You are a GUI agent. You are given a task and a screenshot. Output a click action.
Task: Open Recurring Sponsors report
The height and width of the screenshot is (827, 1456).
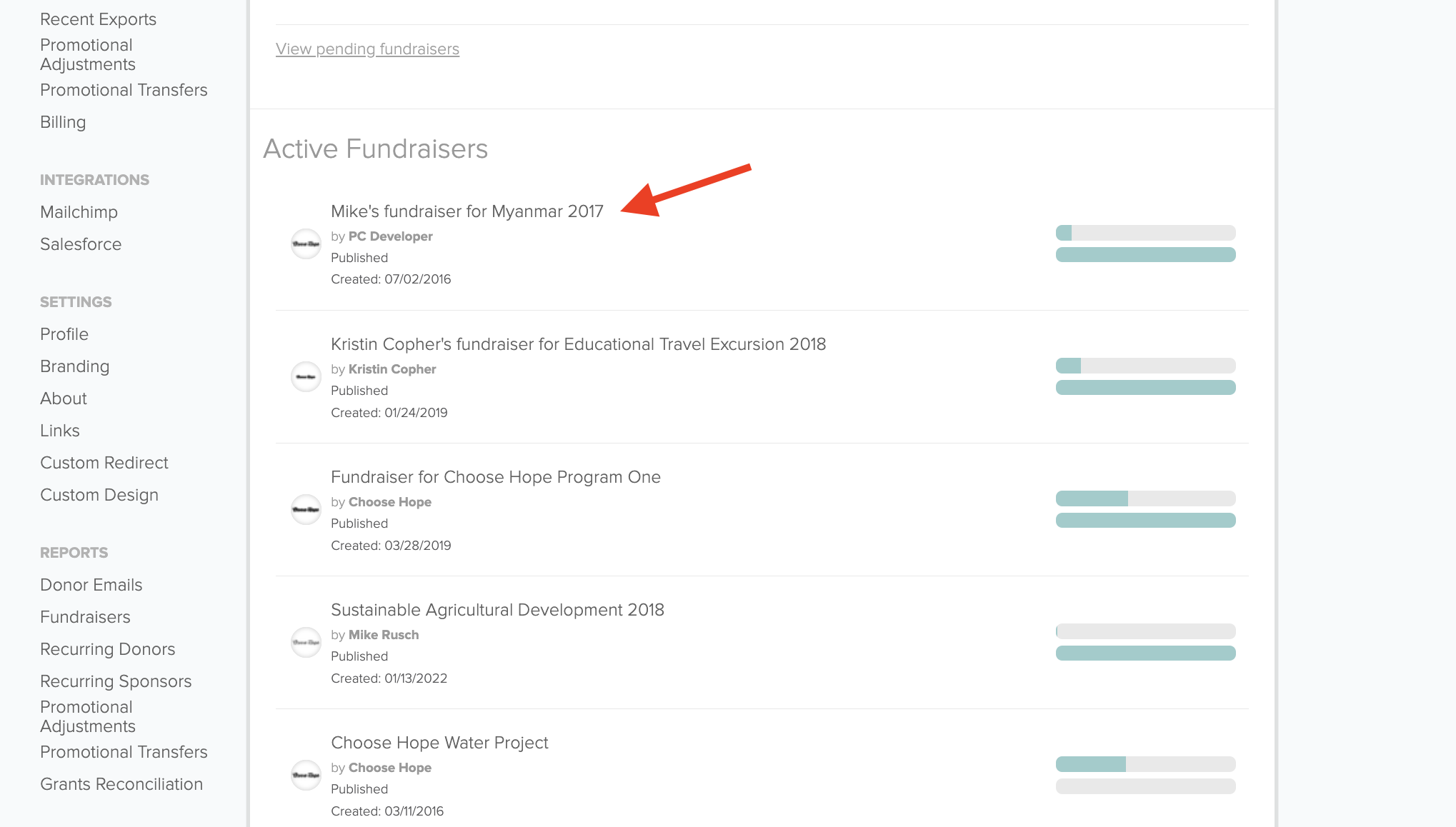[116, 681]
